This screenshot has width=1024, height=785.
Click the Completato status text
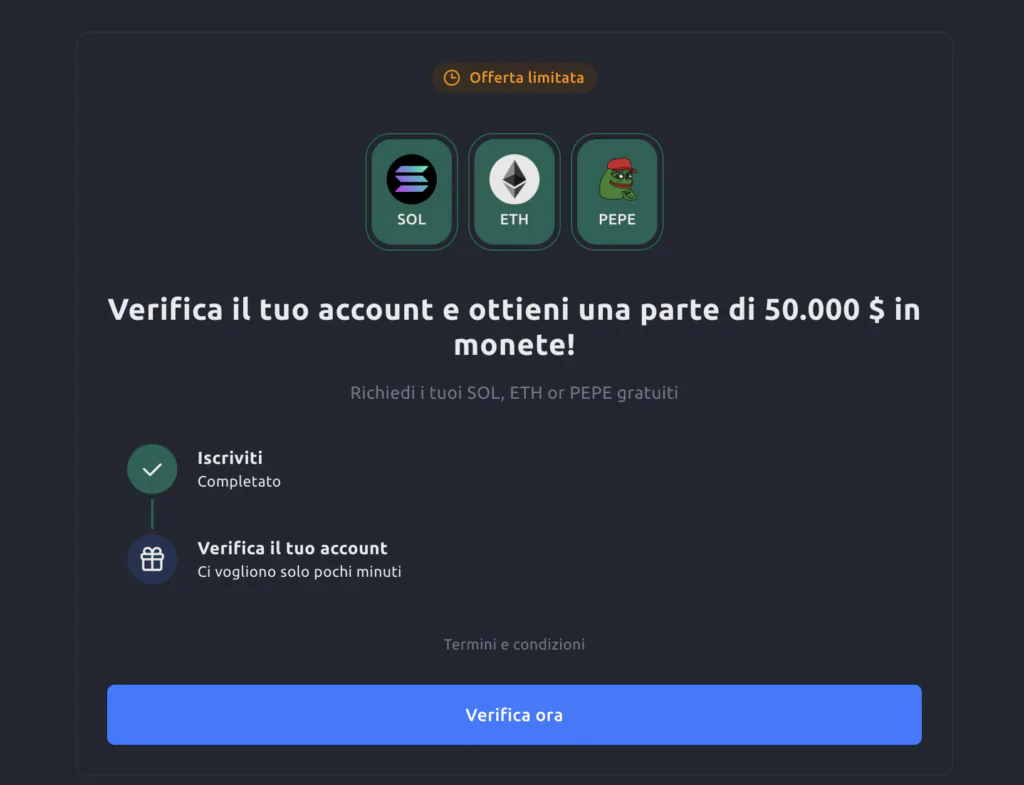pyautogui.click(x=239, y=481)
